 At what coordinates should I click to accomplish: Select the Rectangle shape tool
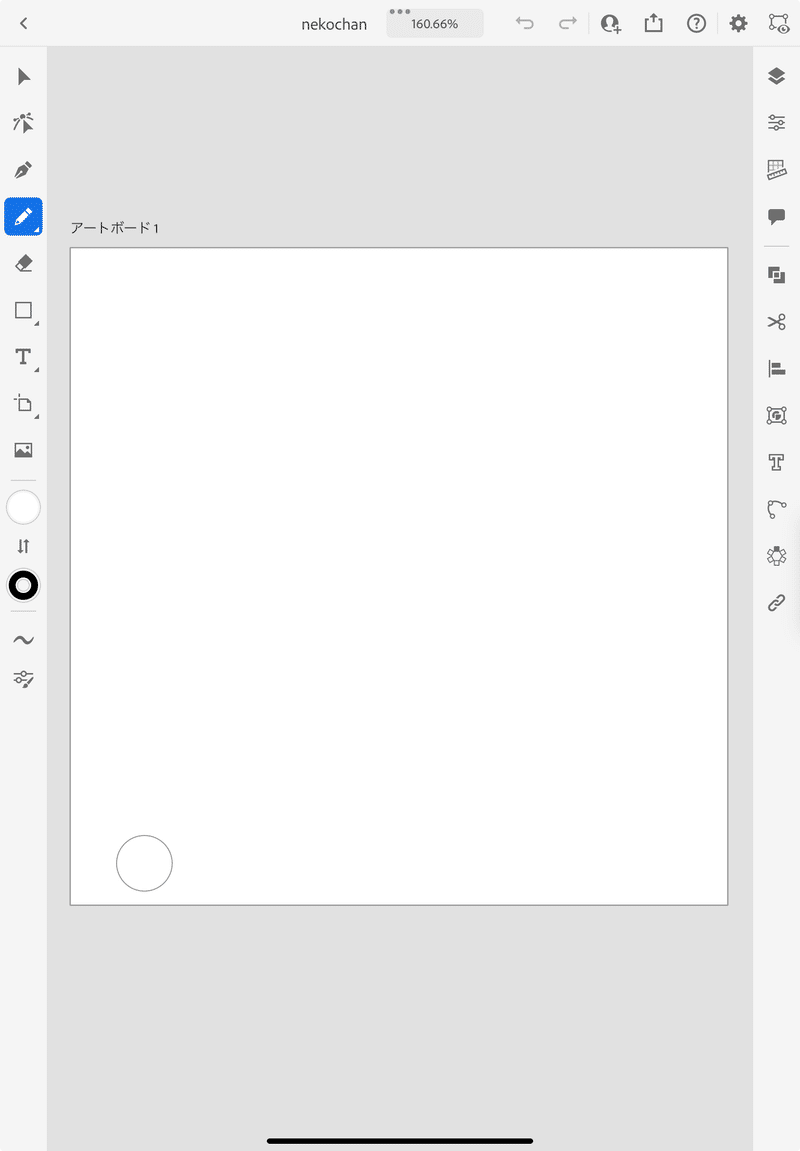23,311
